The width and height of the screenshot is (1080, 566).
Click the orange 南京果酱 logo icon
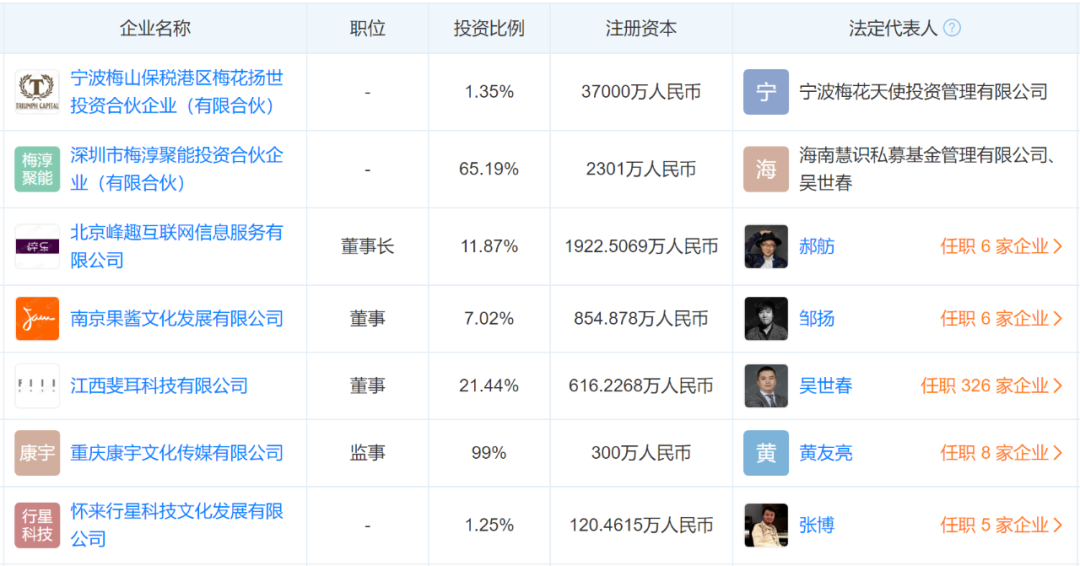coord(38,319)
